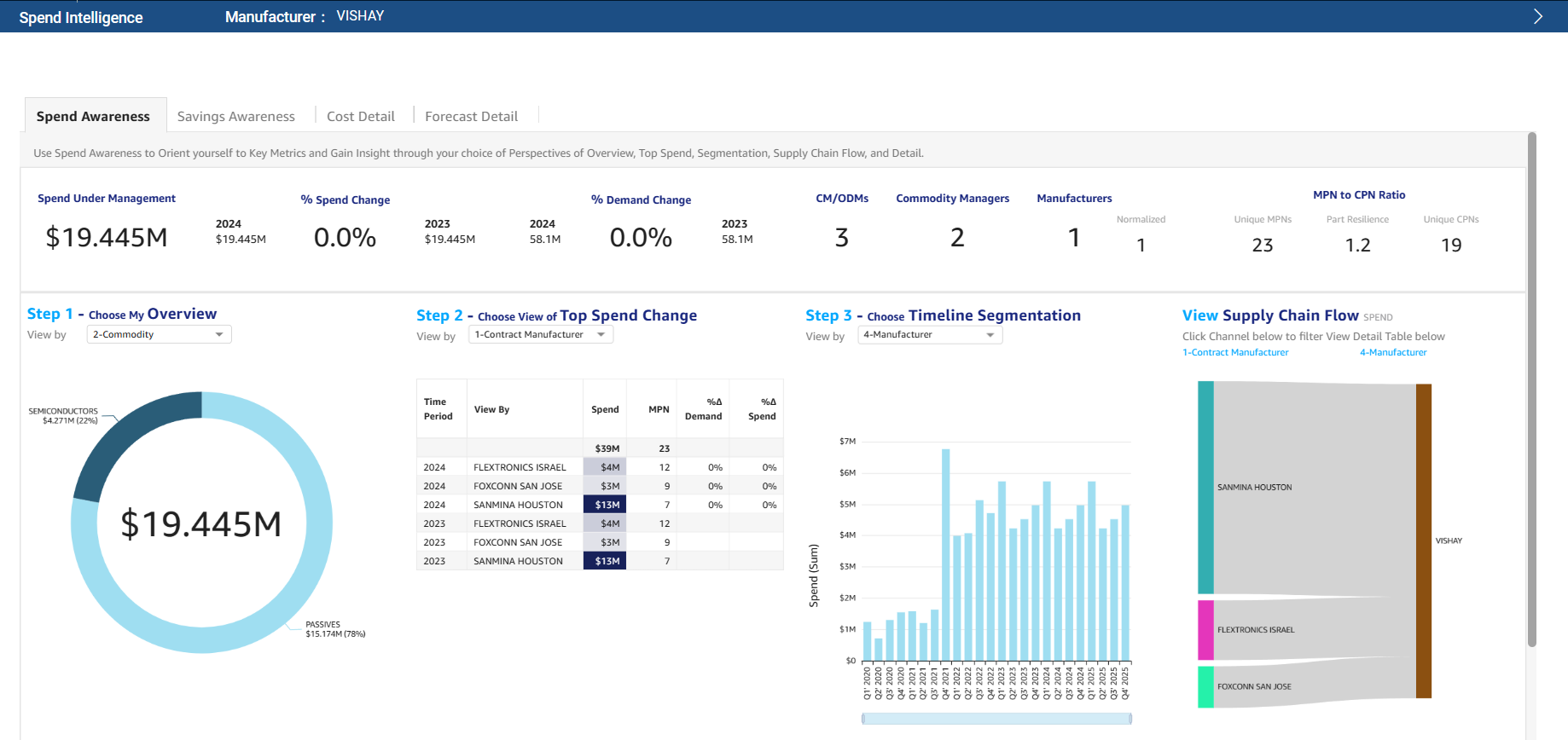Image resolution: width=1568 pixels, height=740 pixels.
Task: Open the Forecast Detail tab
Action: click(x=471, y=117)
